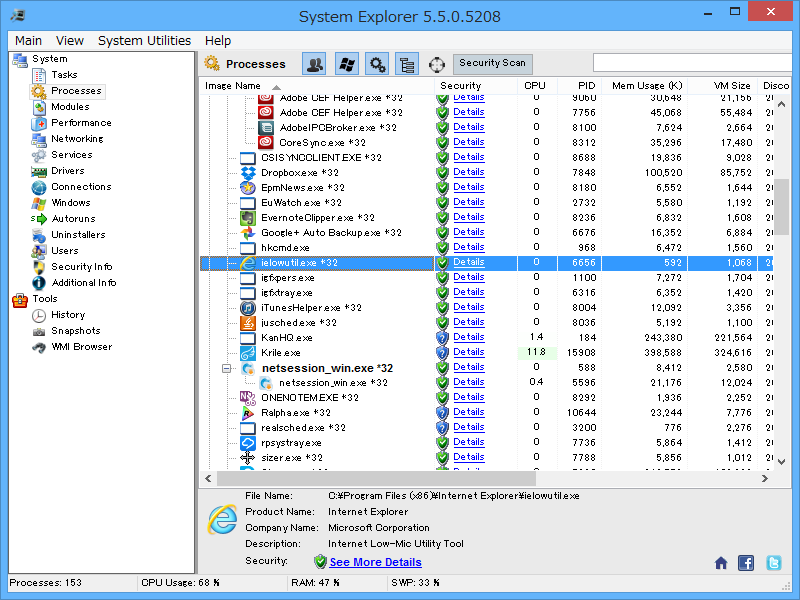Click the WMI Browser icon
Image resolution: width=800 pixels, height=600 pixels.
[x=39, y=347]
